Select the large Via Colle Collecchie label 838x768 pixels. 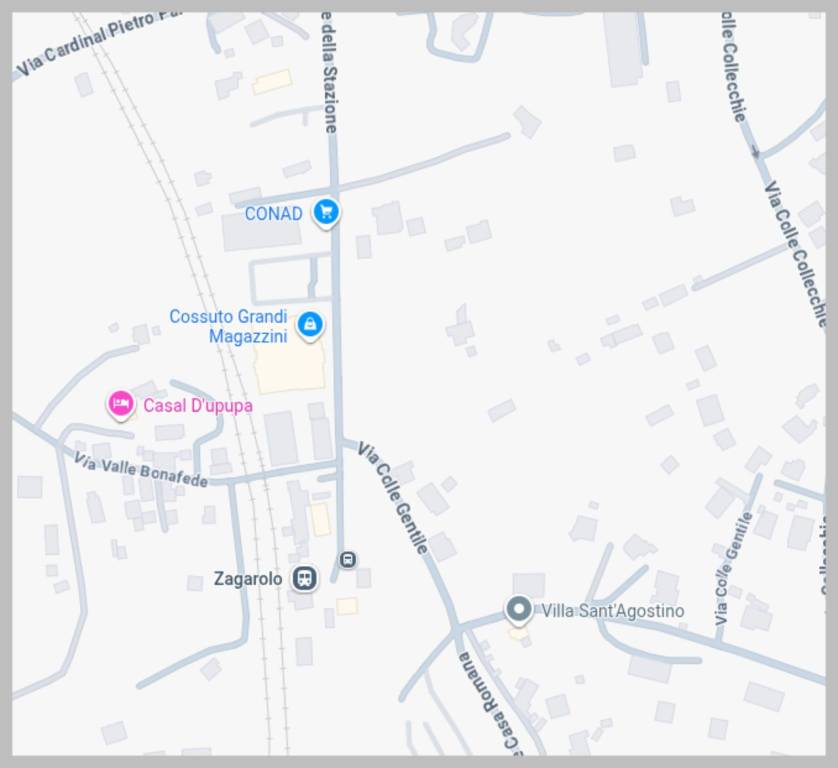796,254
